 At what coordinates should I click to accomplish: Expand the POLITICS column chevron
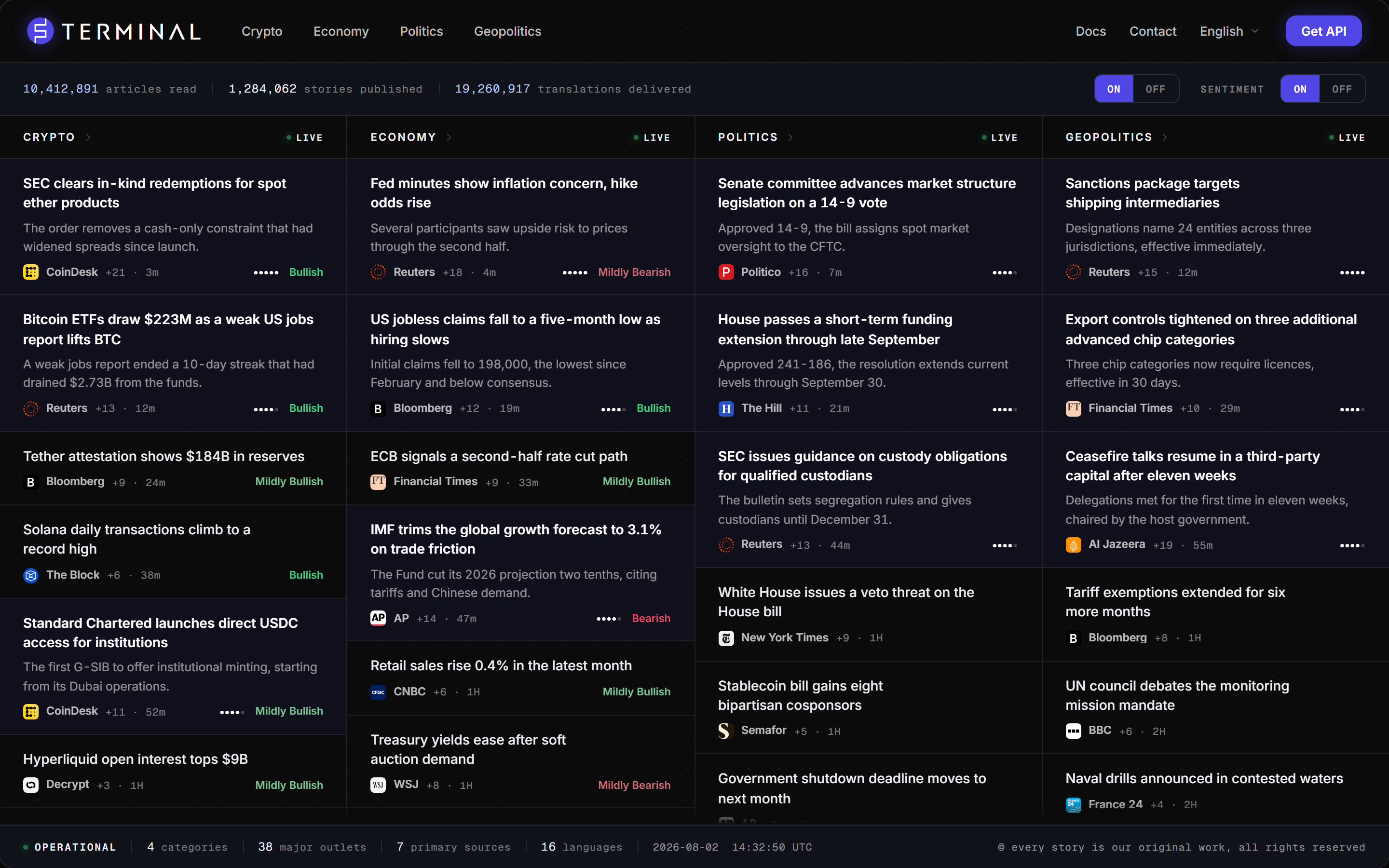pos(790,137)
